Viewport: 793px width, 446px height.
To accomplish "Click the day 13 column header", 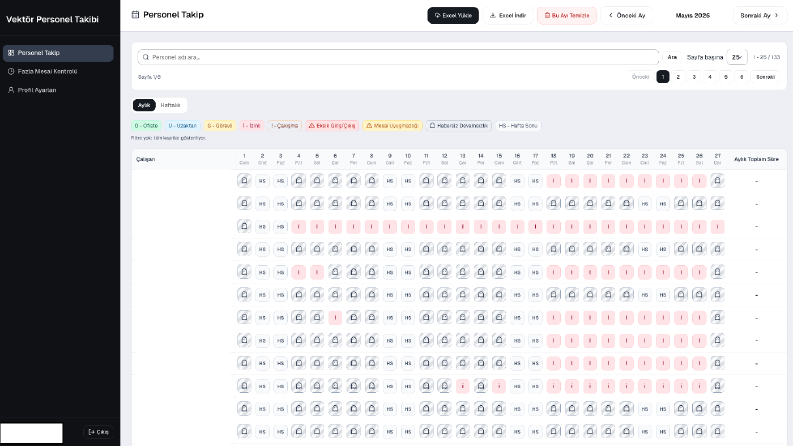I will [x=462, y=159].
